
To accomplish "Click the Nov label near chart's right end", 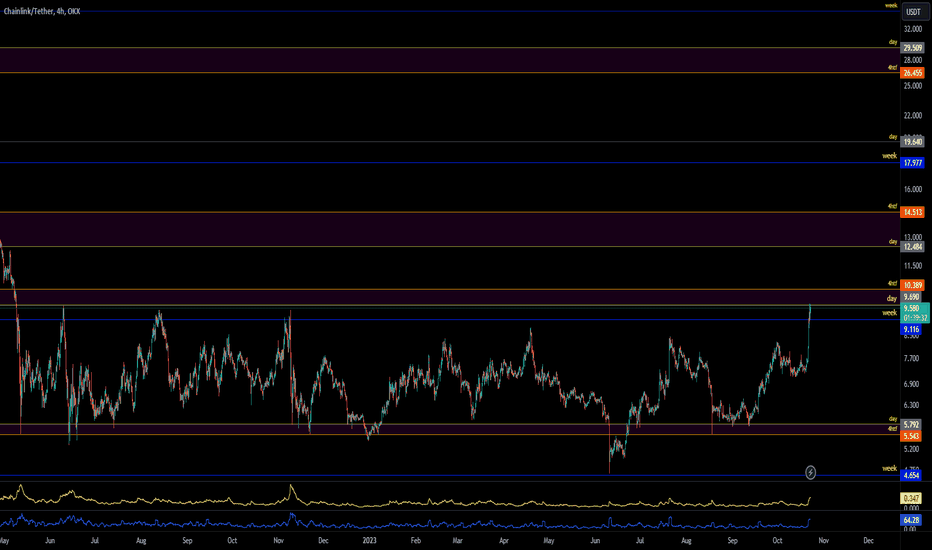I will coord(823,541).
